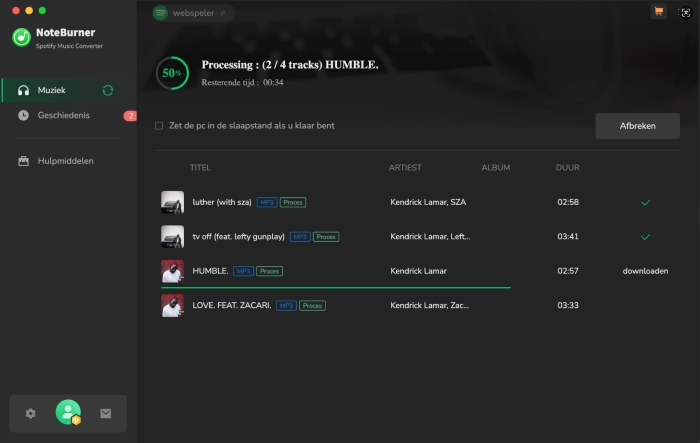Viewport: 700px width, 443px height.
Task: Open the user account avatar
Action: pyautogui.click(x=68, y=412)
